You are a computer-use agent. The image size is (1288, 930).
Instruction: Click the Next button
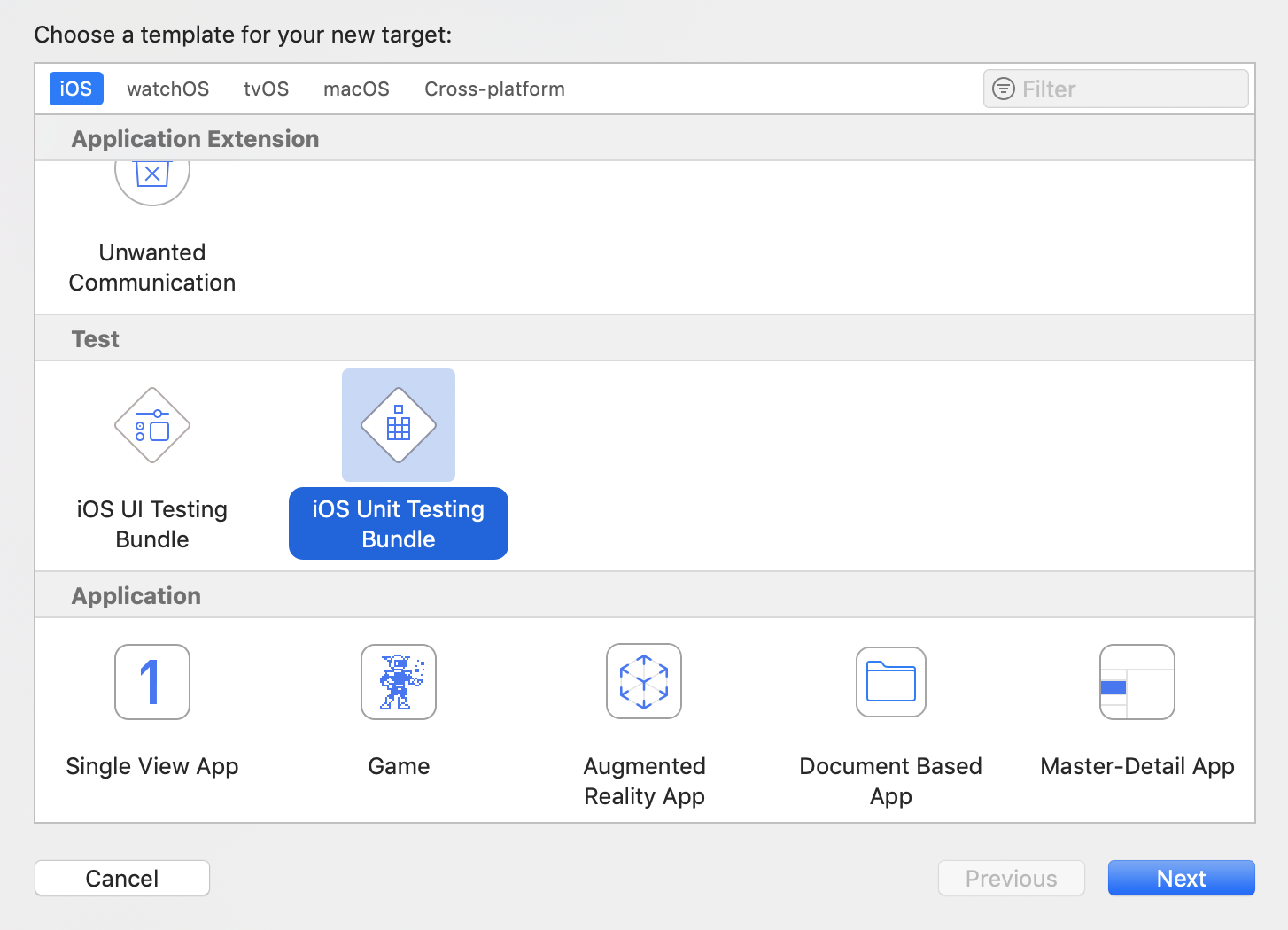[1182, 878]
